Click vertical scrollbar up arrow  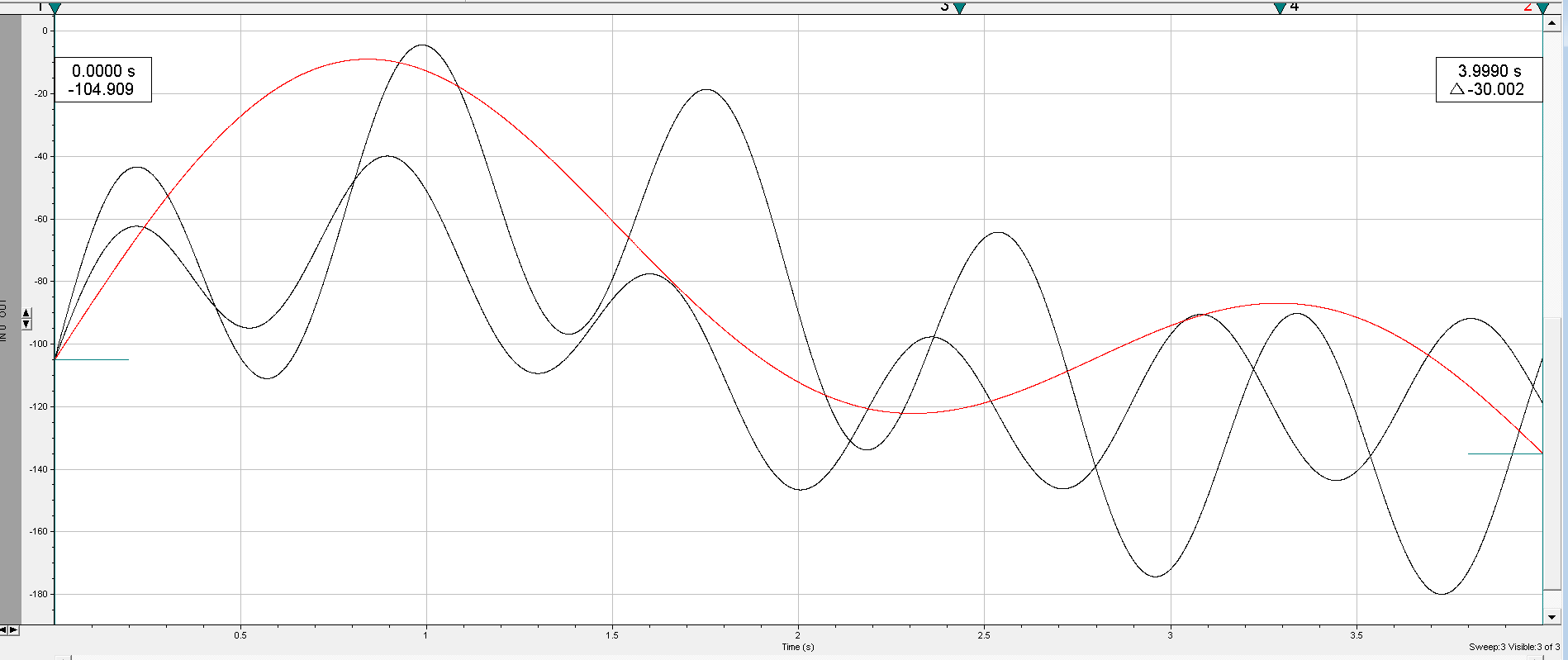point(1551,23)
